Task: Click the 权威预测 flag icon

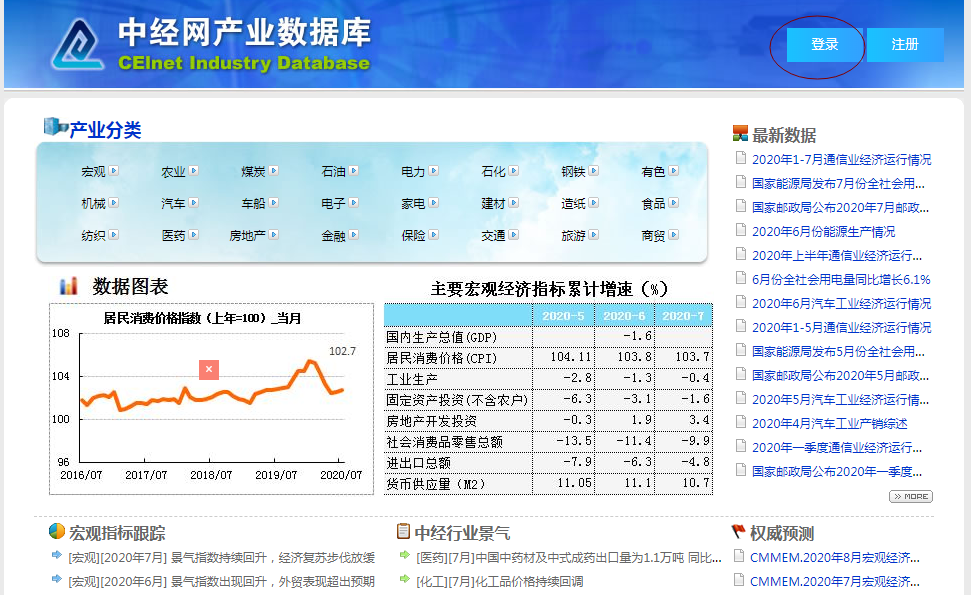Action: (738, 531)
